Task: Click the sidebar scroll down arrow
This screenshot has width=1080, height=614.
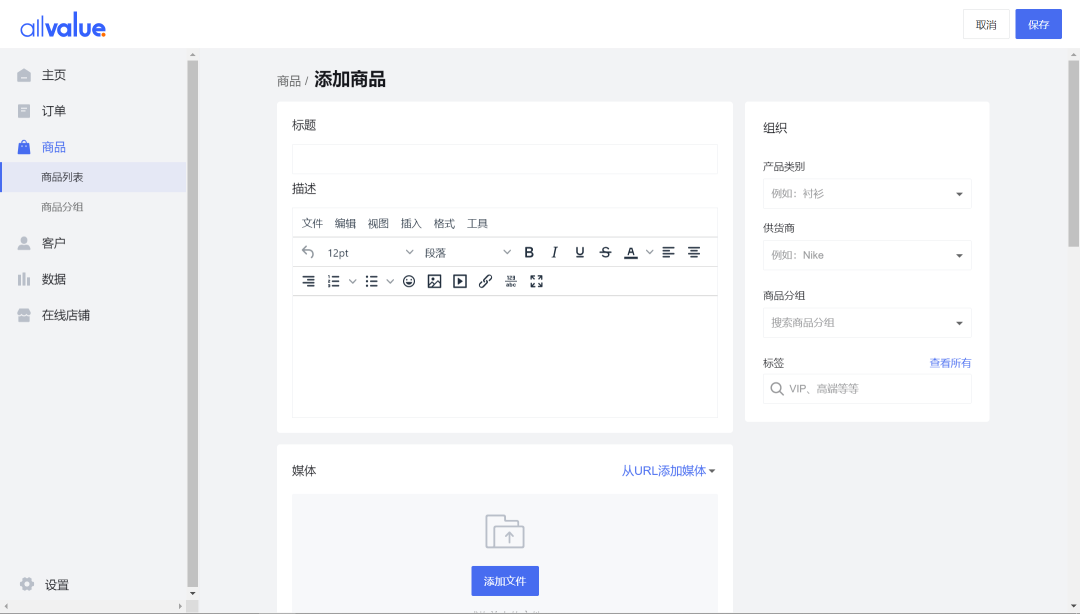Action: 193,593
